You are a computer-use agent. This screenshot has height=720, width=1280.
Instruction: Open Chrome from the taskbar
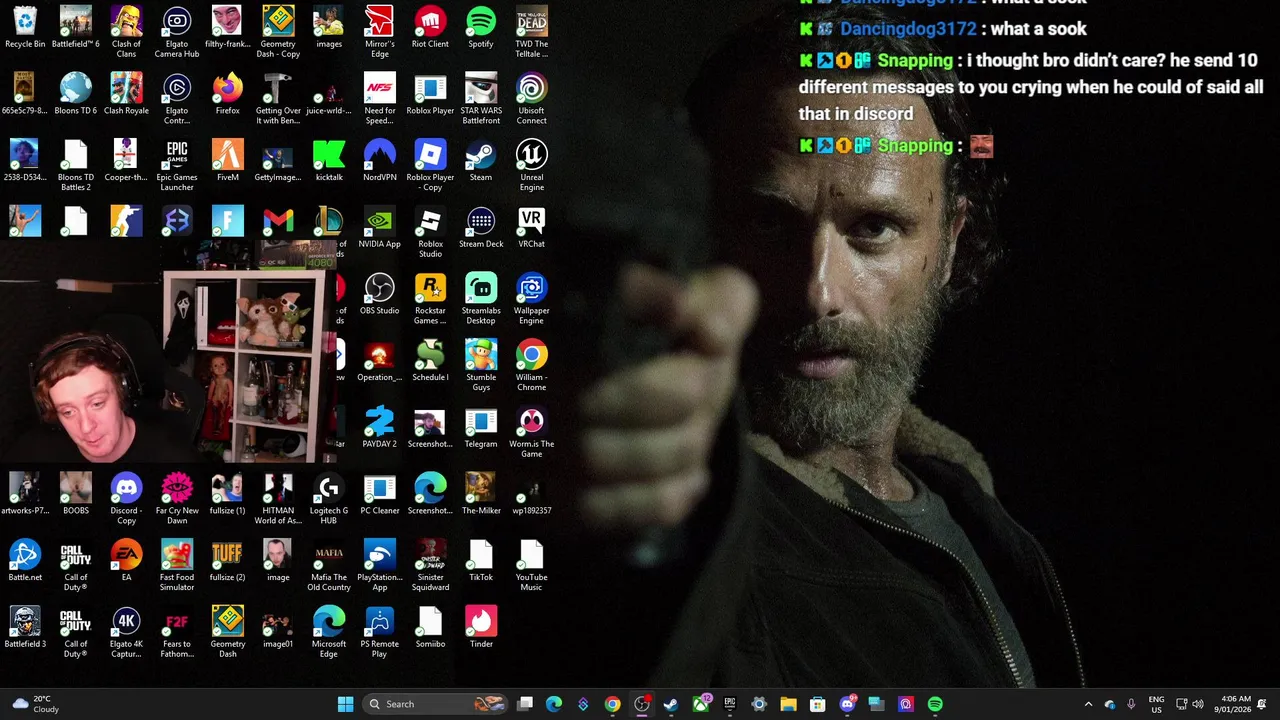click(x=612, y=704)
